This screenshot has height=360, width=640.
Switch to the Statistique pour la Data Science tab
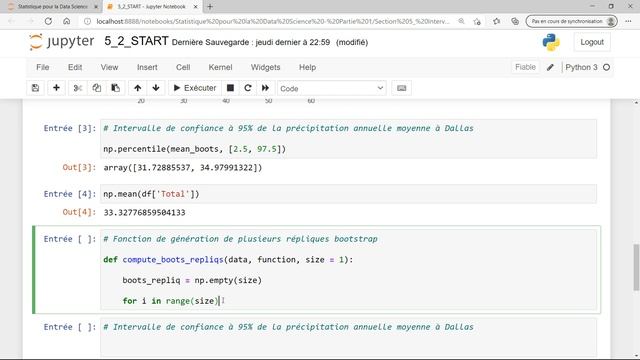click(52, 7)
